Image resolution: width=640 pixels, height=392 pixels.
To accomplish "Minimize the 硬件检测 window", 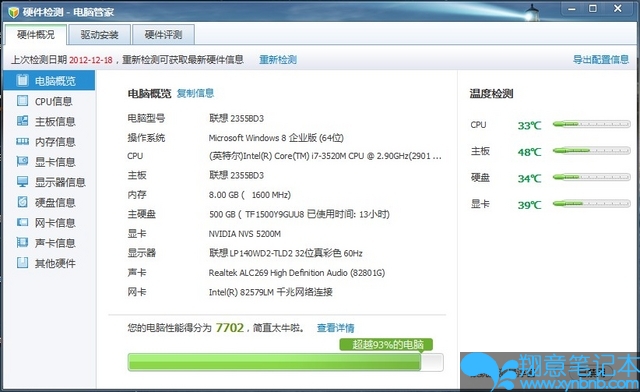I will 572,9.
